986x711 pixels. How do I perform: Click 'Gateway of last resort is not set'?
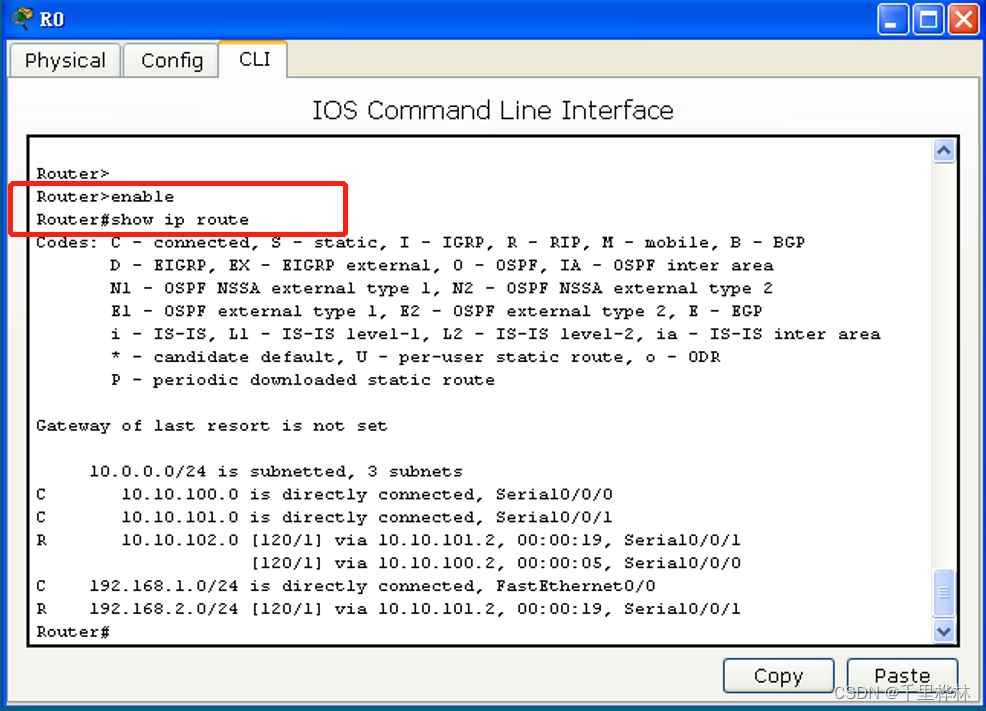[x=212, y=426]
